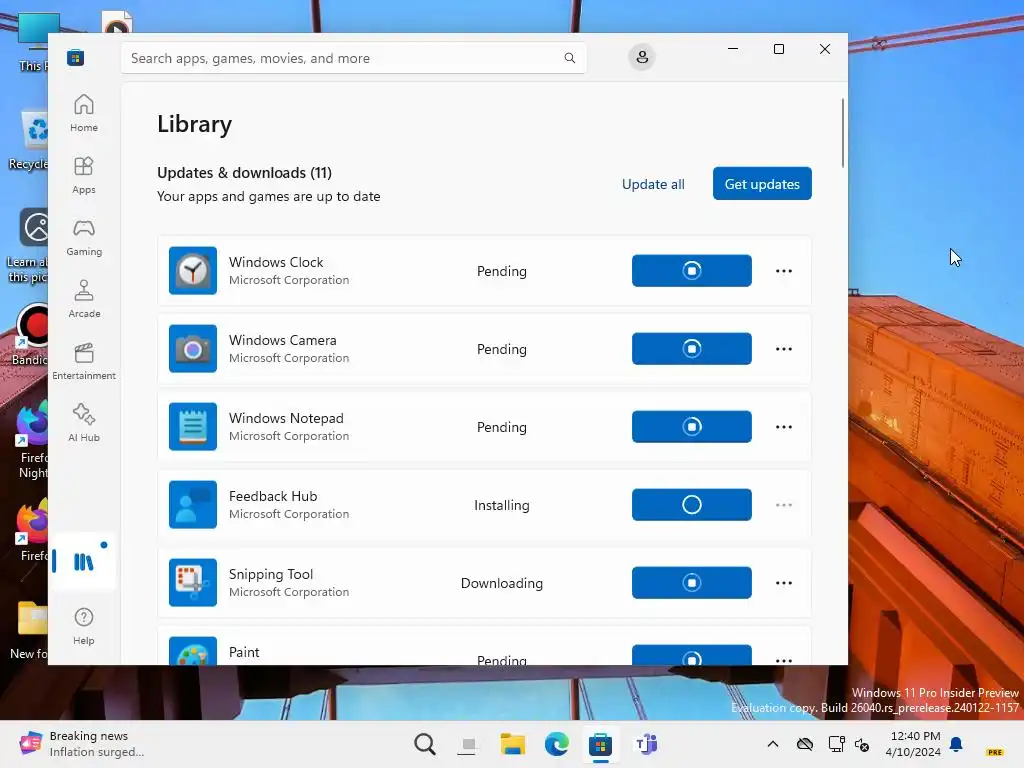Open Microsoft Teams from taskbar
Viewport: 1024px width, 768px height.
pos(645,744)
